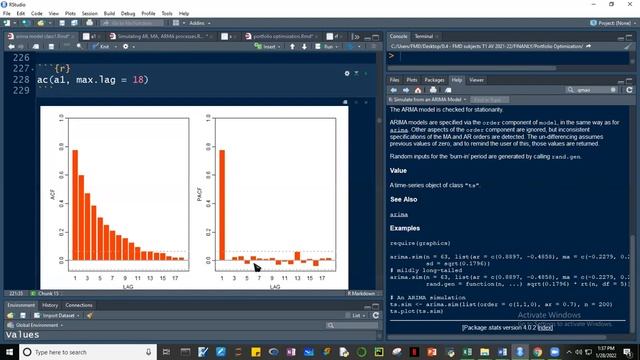Screen dimensions: 640x360
Task: Open the Chunk 15 navigator dropdown
Action: point(46,293)
